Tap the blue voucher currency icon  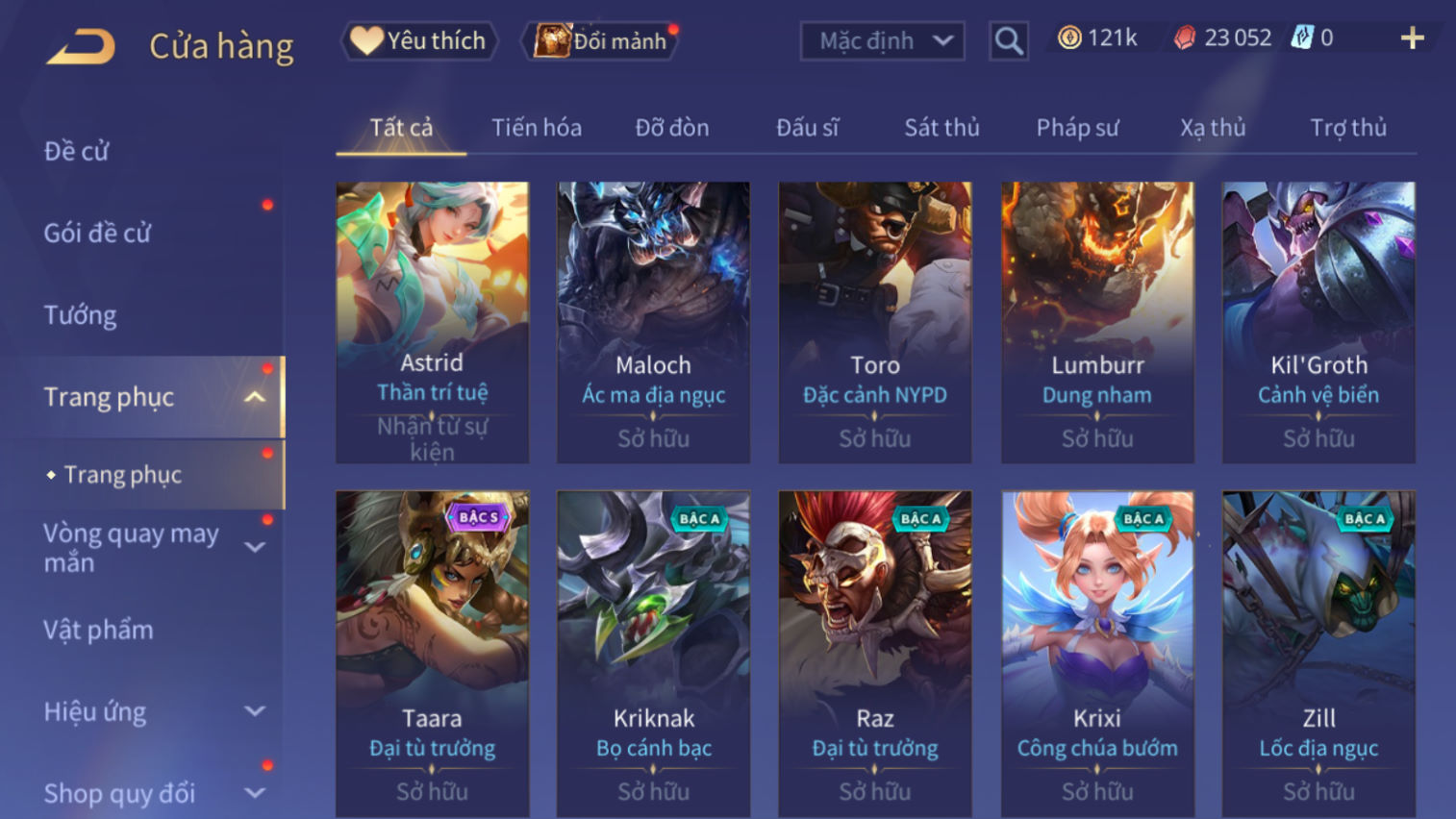(1301, 37)
